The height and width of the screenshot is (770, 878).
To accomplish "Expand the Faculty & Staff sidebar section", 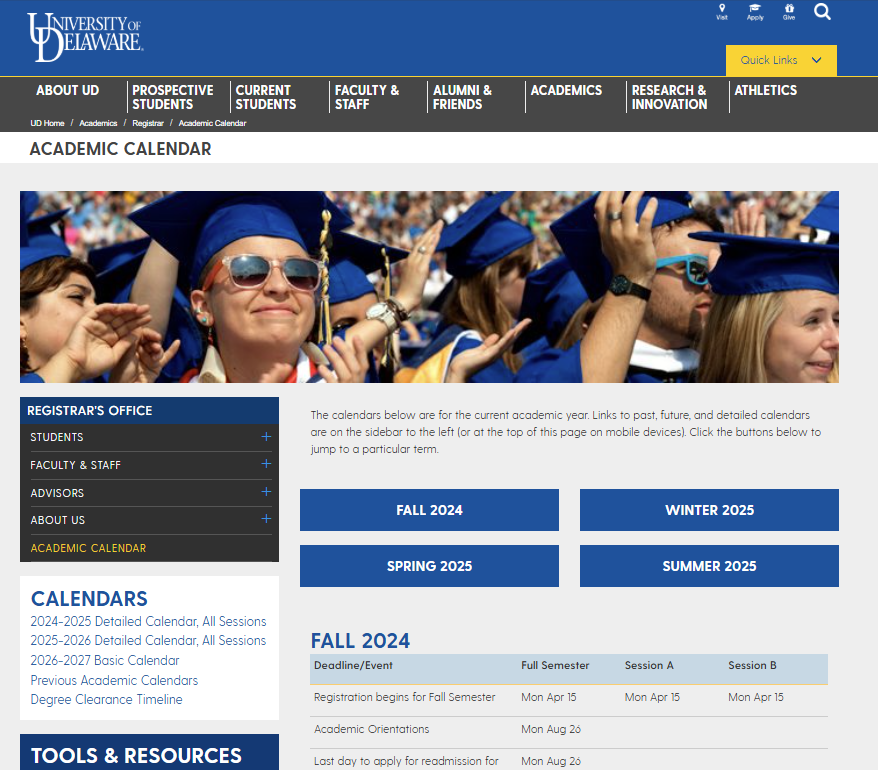I will tap(266, 464).
